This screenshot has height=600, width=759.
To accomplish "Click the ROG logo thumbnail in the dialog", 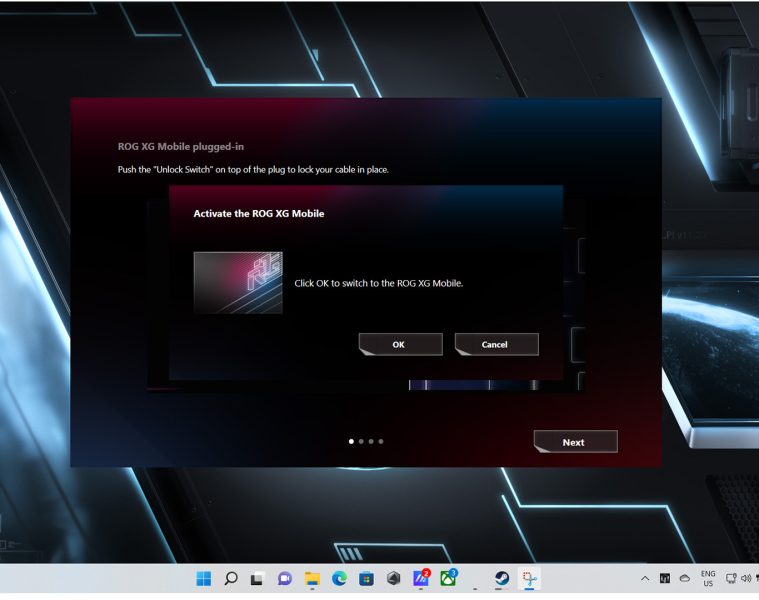I will point(238,283).
